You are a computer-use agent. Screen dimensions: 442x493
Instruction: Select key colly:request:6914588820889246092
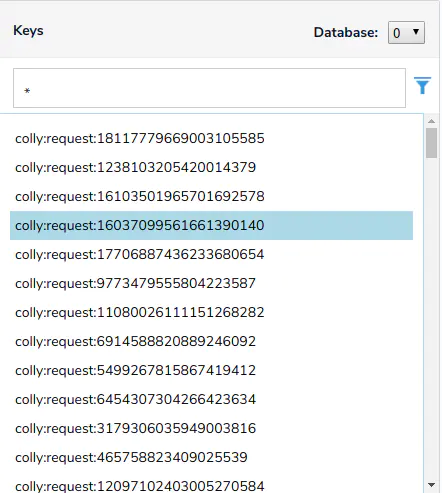coord(211,341)
